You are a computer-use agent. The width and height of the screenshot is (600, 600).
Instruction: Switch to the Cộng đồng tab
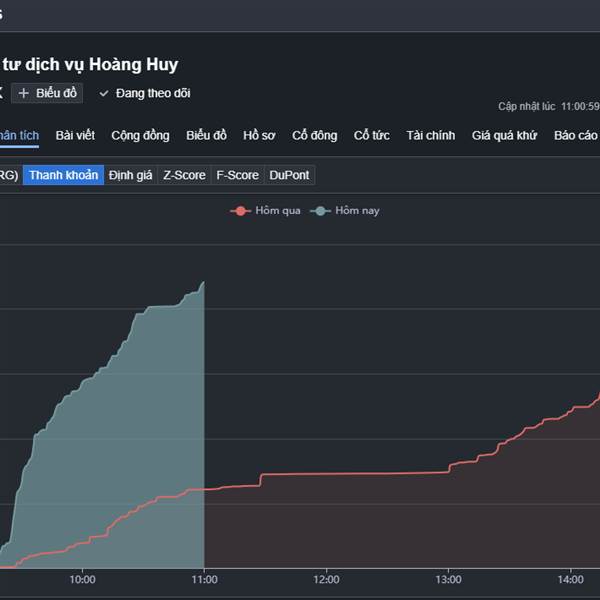tap(140, 136)
